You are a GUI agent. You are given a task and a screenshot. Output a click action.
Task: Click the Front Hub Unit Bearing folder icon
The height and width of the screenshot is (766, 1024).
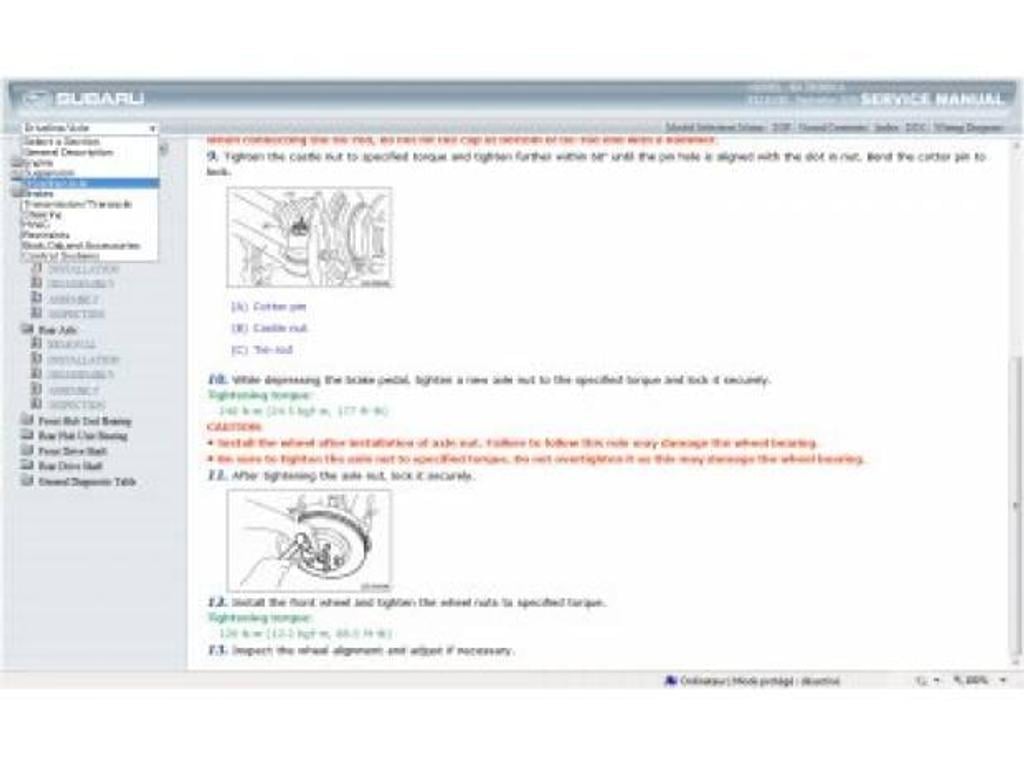pyautogui.click(x=27, y=421)
